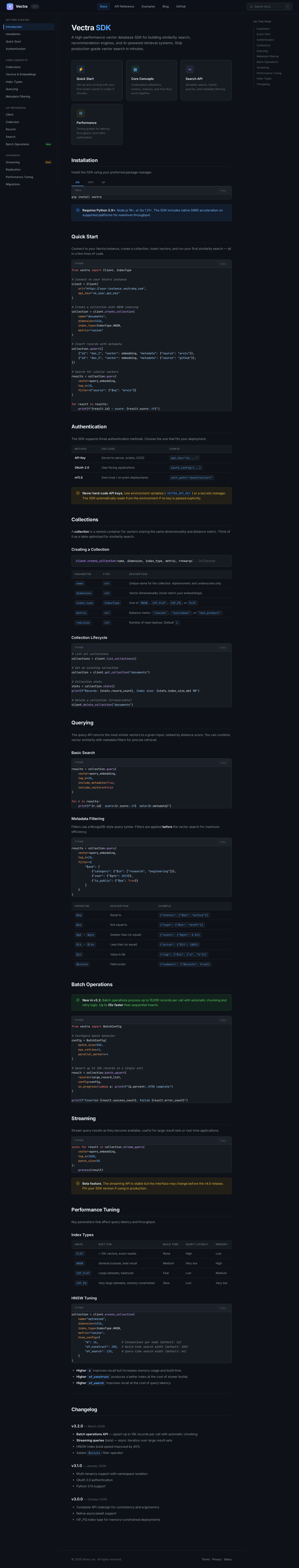Screen dimensions: 299x1568
Task: Click info icon in Python requirements callout
Action: click(x=78, y=210)
